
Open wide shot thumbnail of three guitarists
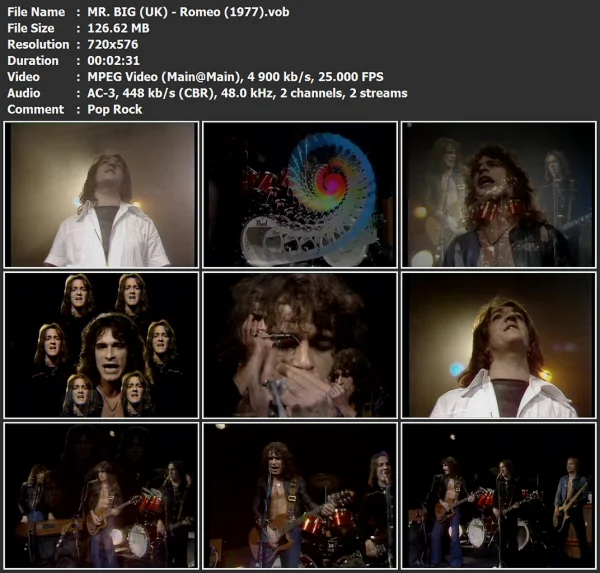tap(499, 495)
